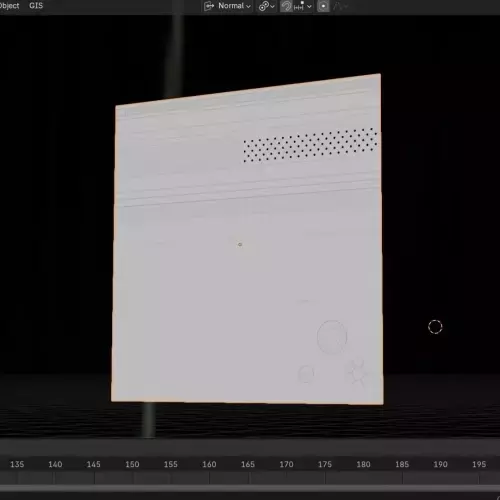
Task: Click the star-shaped engraving on the plane
Action: tap(356, 373)
